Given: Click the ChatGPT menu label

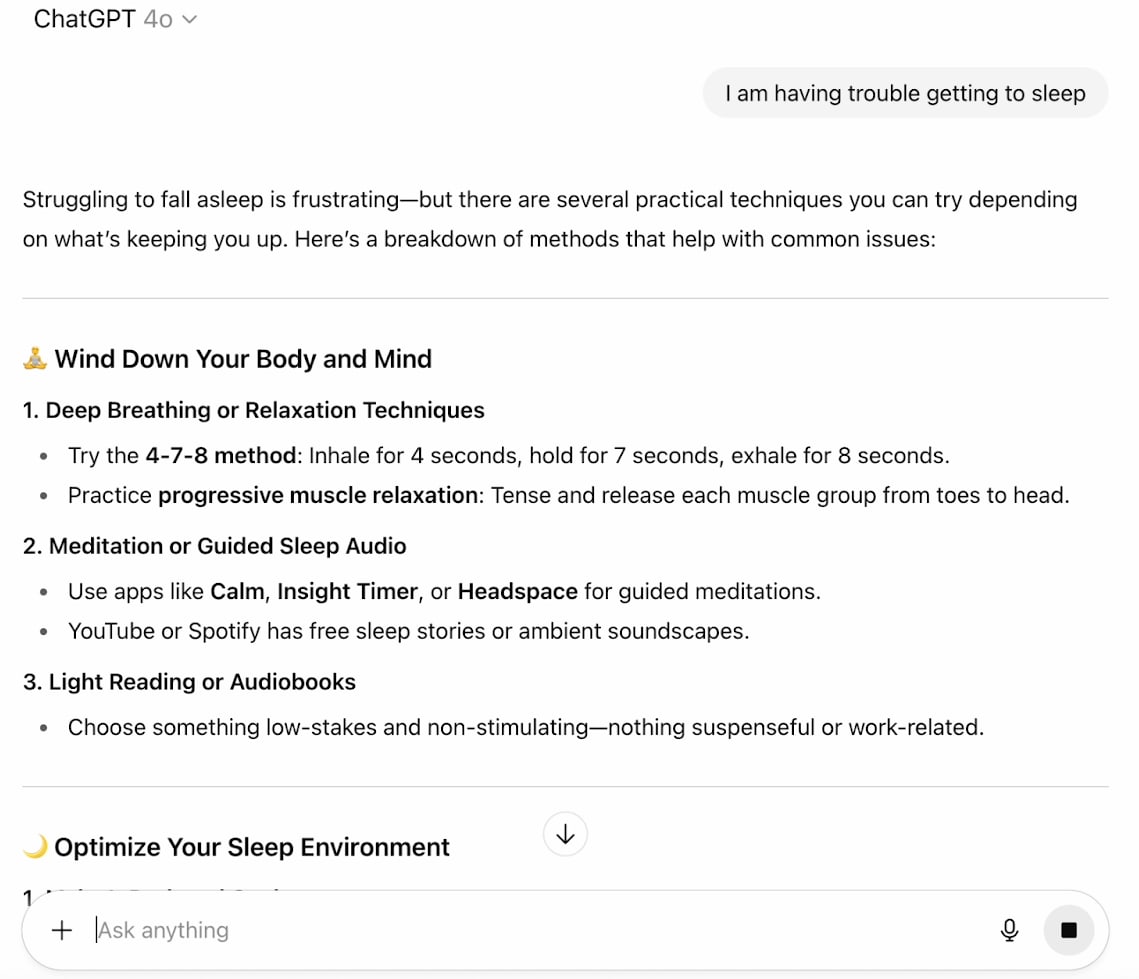Looking at the screenshot, I should (85, 18).
